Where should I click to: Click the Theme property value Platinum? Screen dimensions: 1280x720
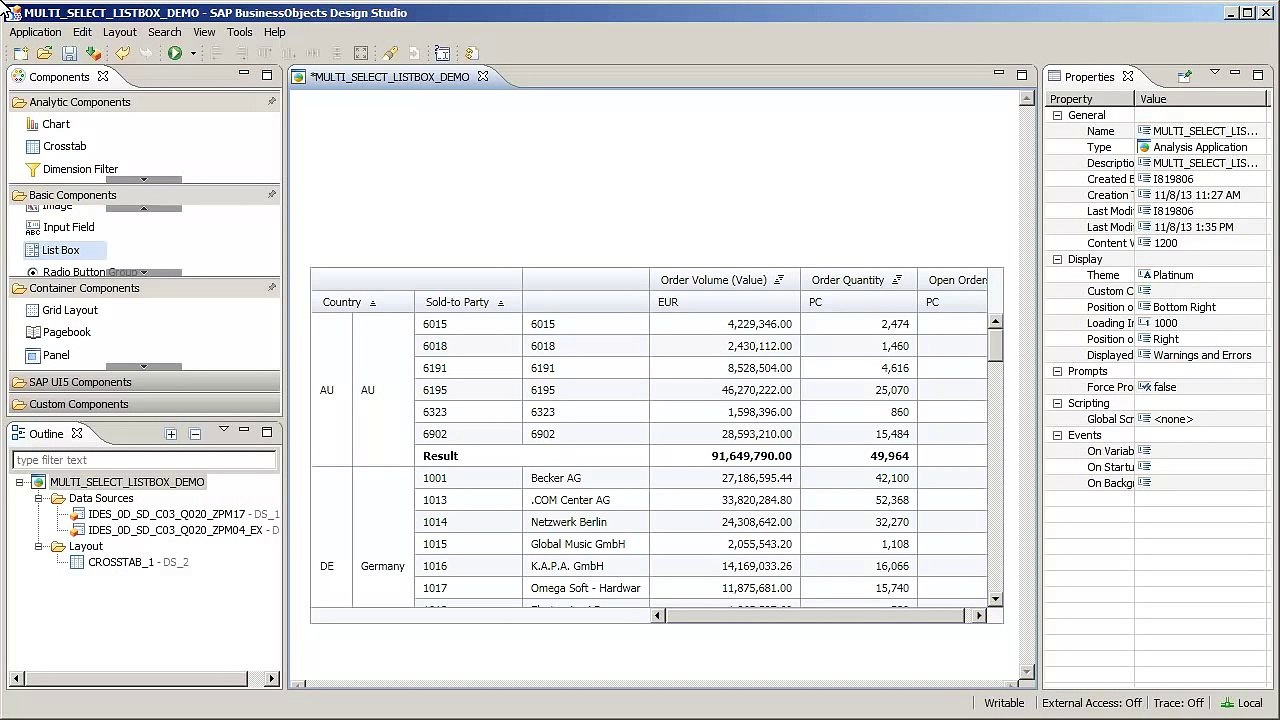click(1173, 275)
